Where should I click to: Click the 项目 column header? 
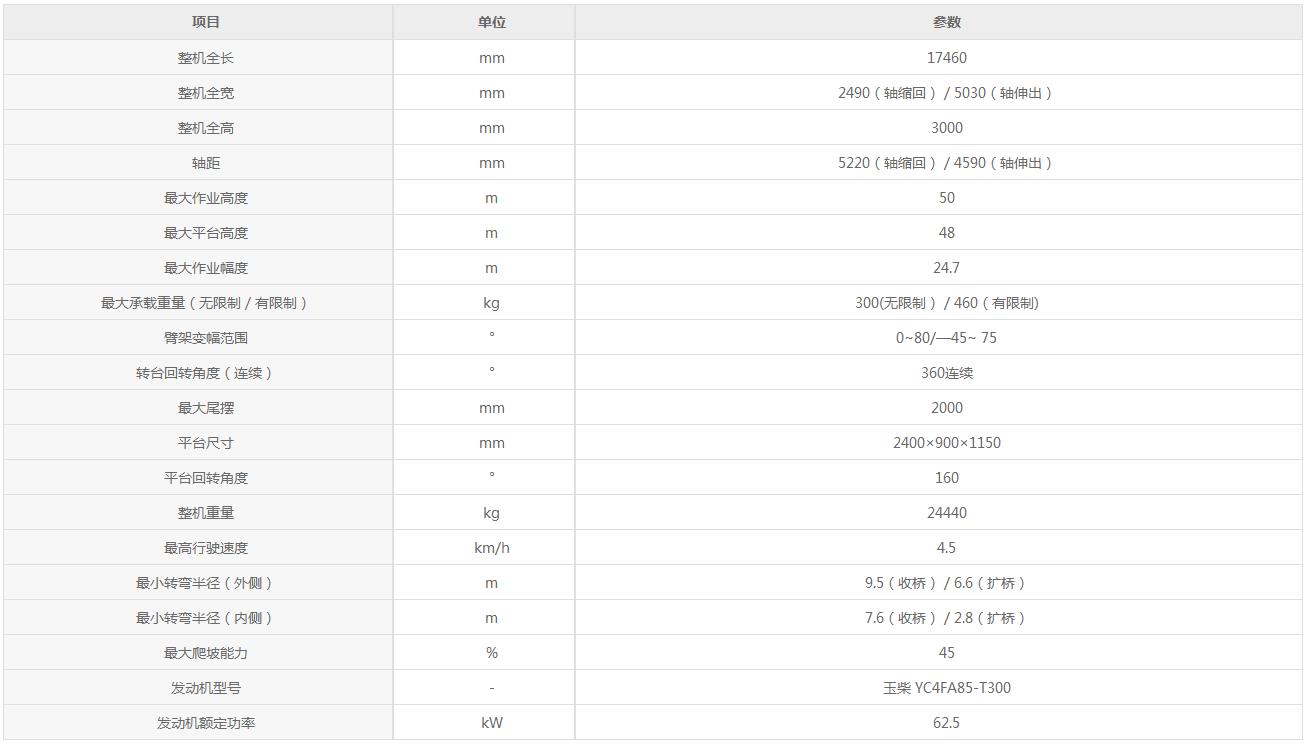click(206, 22)
